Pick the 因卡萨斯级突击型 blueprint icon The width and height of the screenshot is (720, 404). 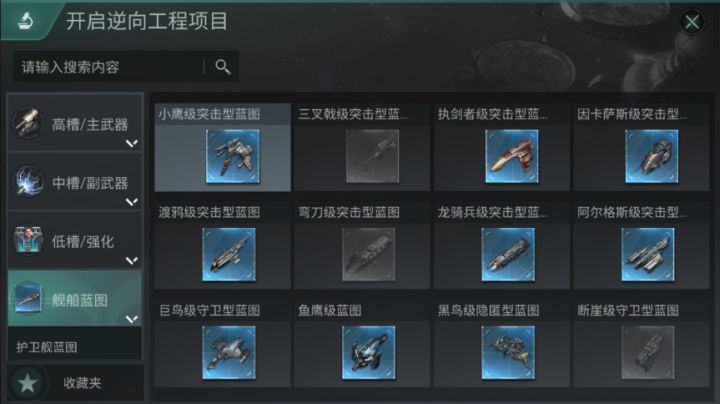(x=652, y=156)
